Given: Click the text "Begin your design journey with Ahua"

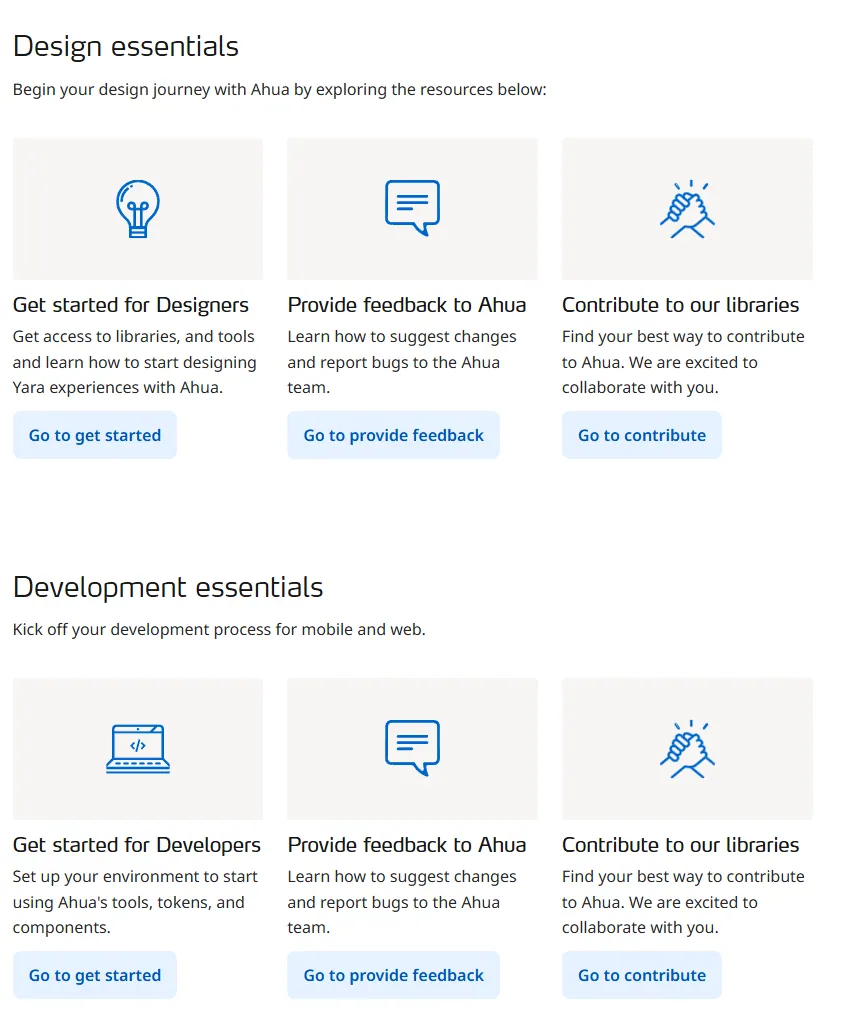Looking at the screenshot, I should [x=151, y=89].
